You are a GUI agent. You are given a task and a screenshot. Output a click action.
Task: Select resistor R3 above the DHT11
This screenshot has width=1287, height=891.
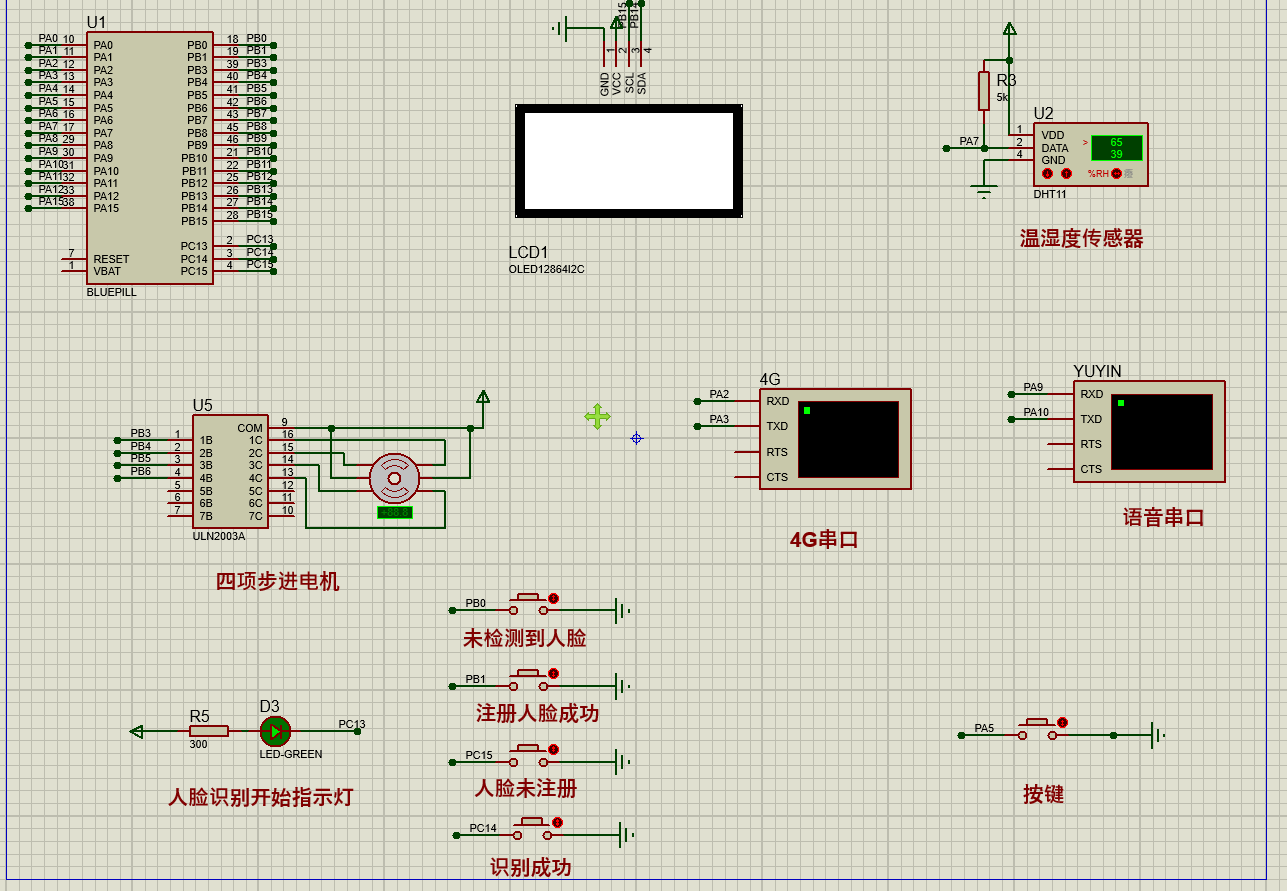(x=984, y=90)
